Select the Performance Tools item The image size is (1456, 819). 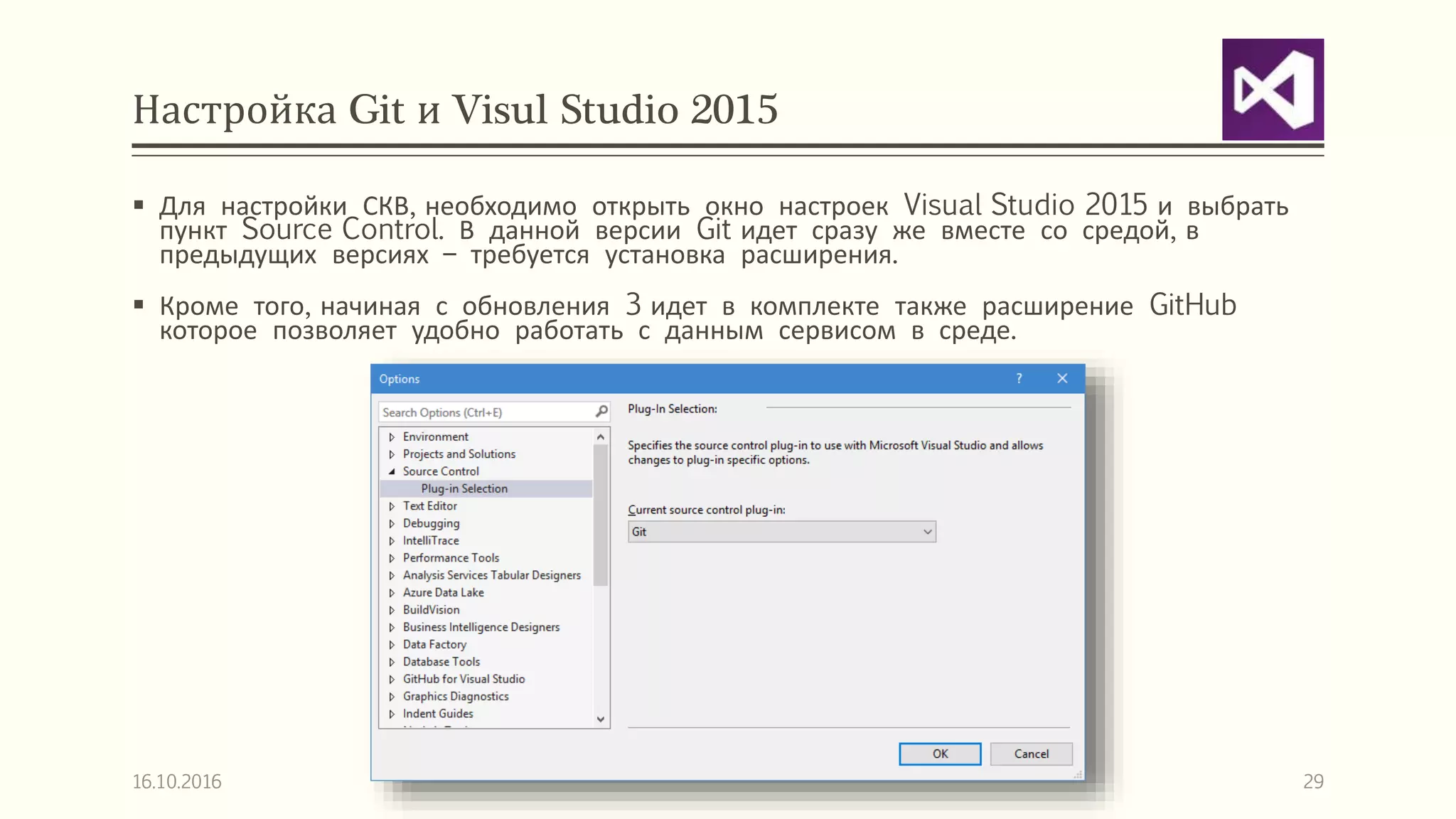pos(451,557)
